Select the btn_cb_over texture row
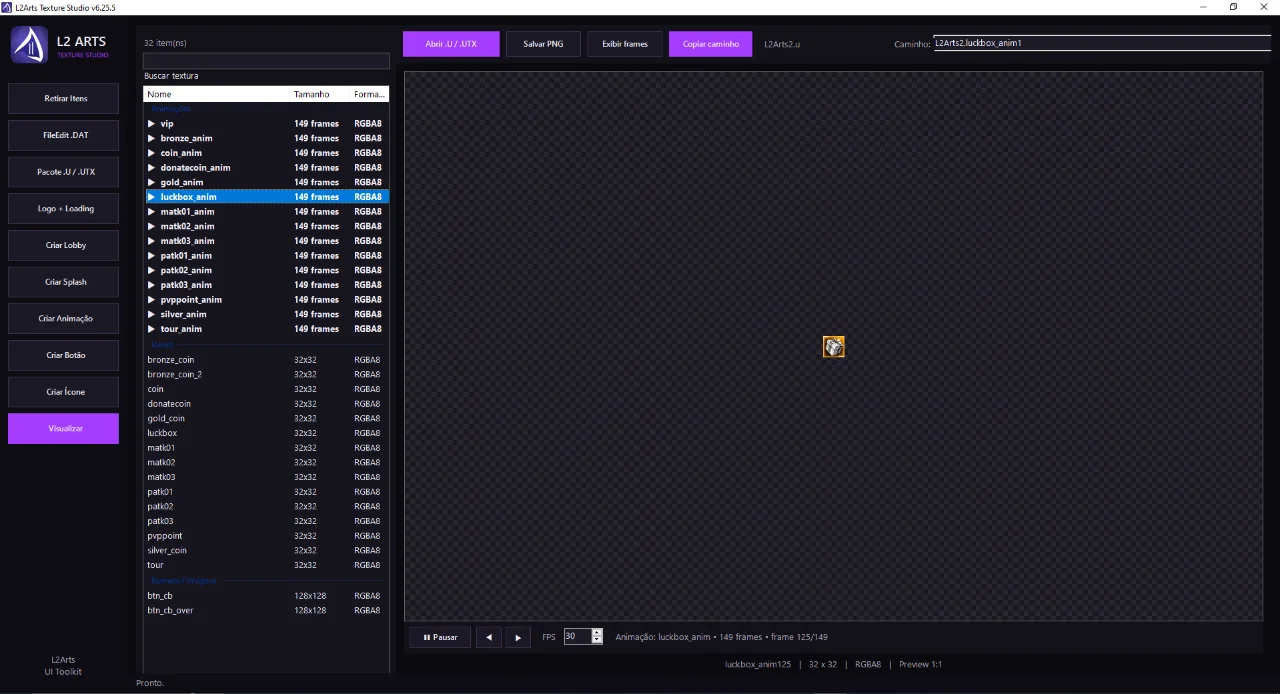This screenshot has height=694, width=1280. coord(266,610)
